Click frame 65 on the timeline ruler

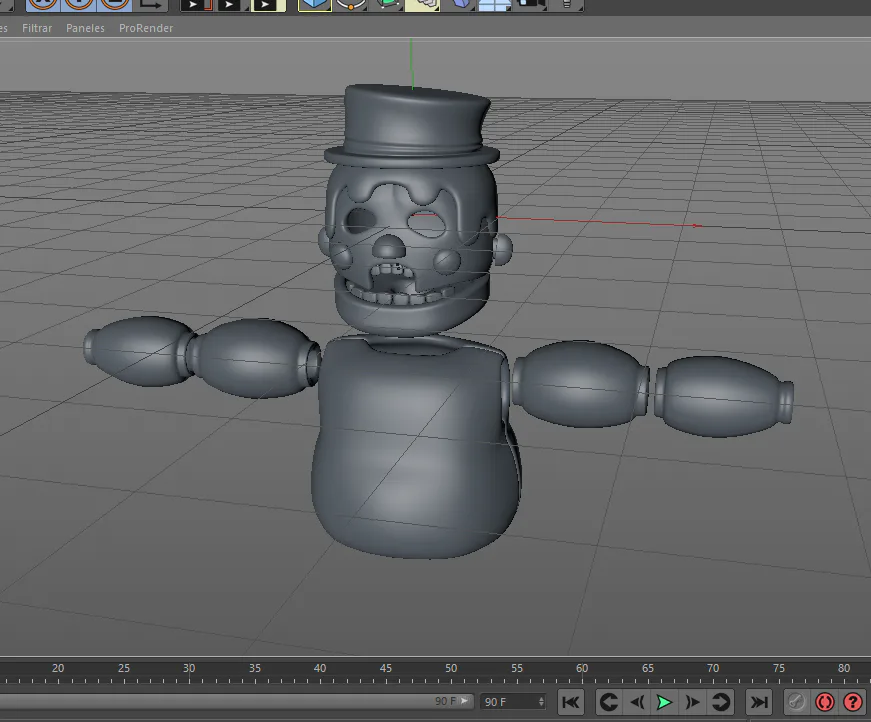(648, 669)
